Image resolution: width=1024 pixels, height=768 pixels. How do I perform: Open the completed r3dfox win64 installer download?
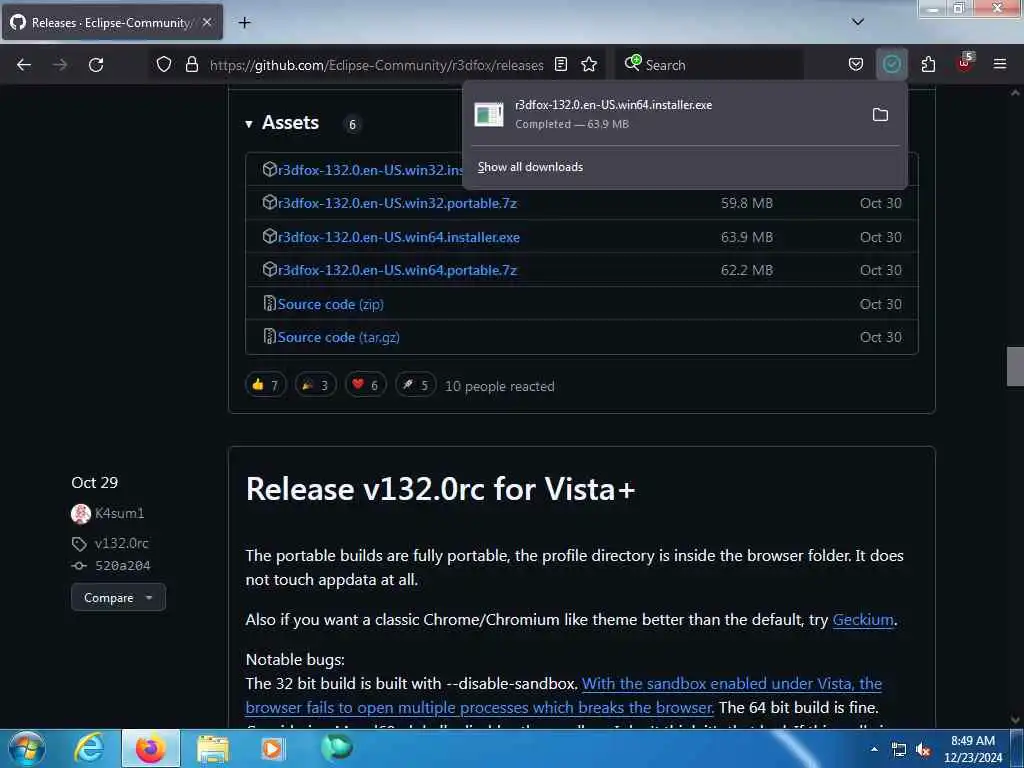[x=666, y=114]
